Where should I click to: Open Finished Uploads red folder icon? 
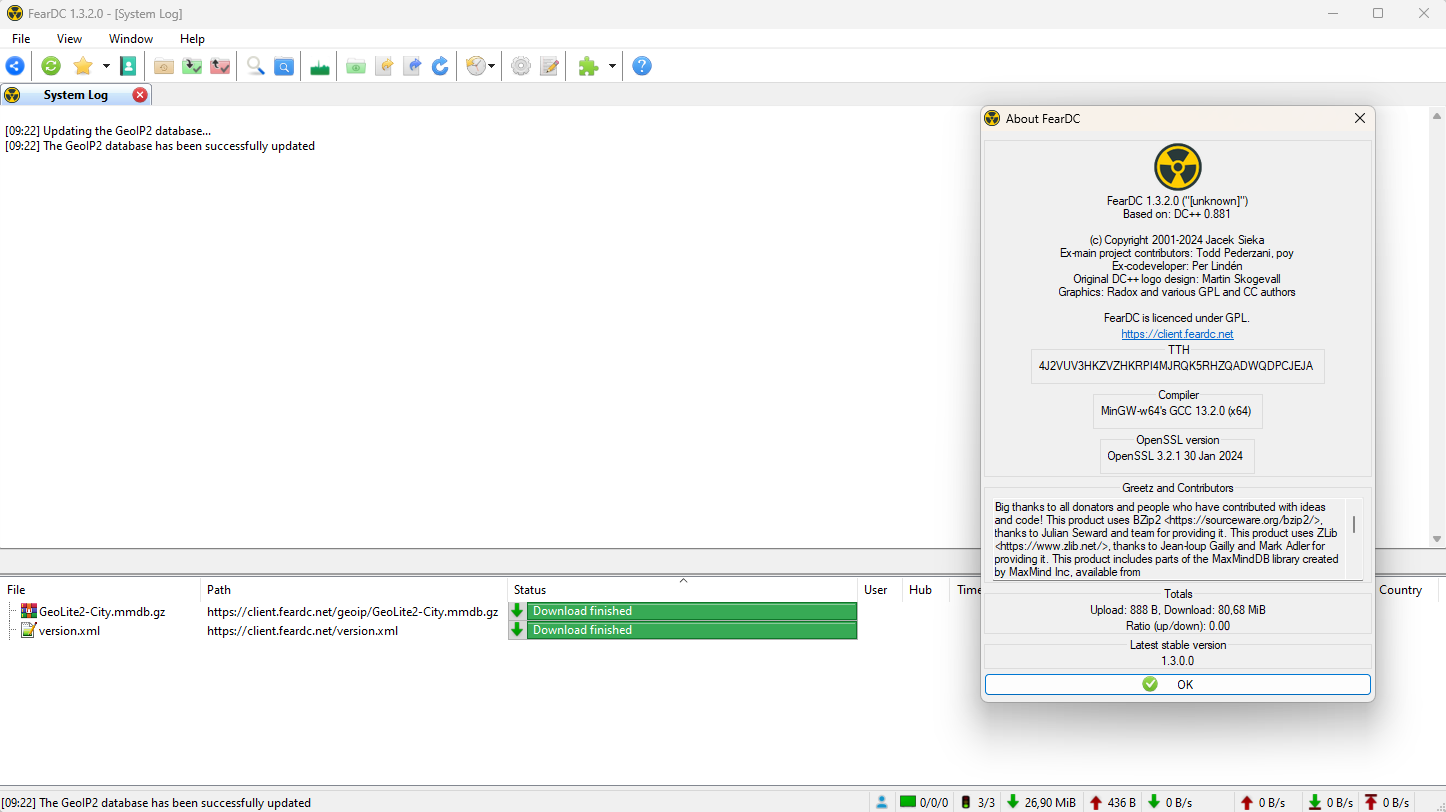point(220,66)
